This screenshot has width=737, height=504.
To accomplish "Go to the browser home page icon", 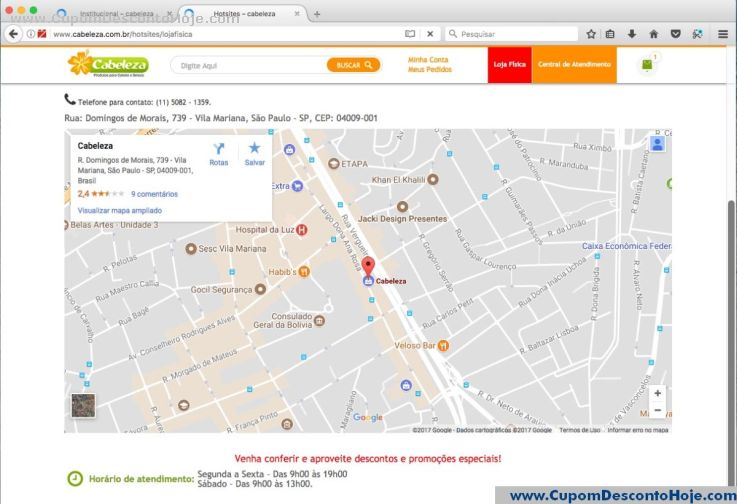I will 653,34.
